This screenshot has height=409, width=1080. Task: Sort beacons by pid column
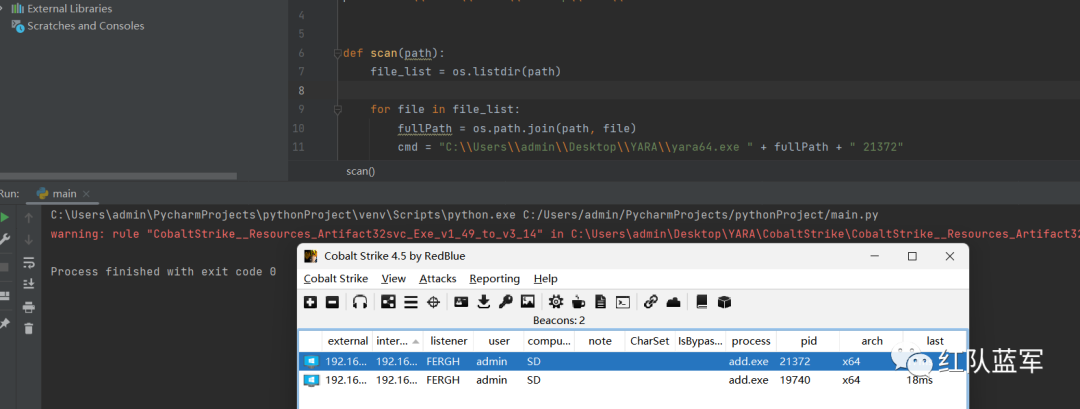point(808,341)
